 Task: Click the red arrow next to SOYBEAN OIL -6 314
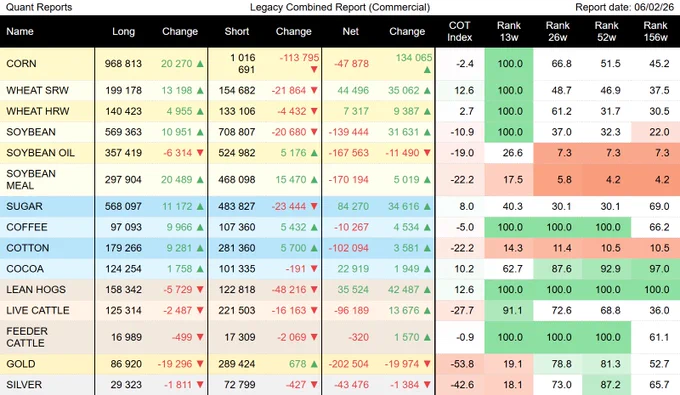coord(200,153)
